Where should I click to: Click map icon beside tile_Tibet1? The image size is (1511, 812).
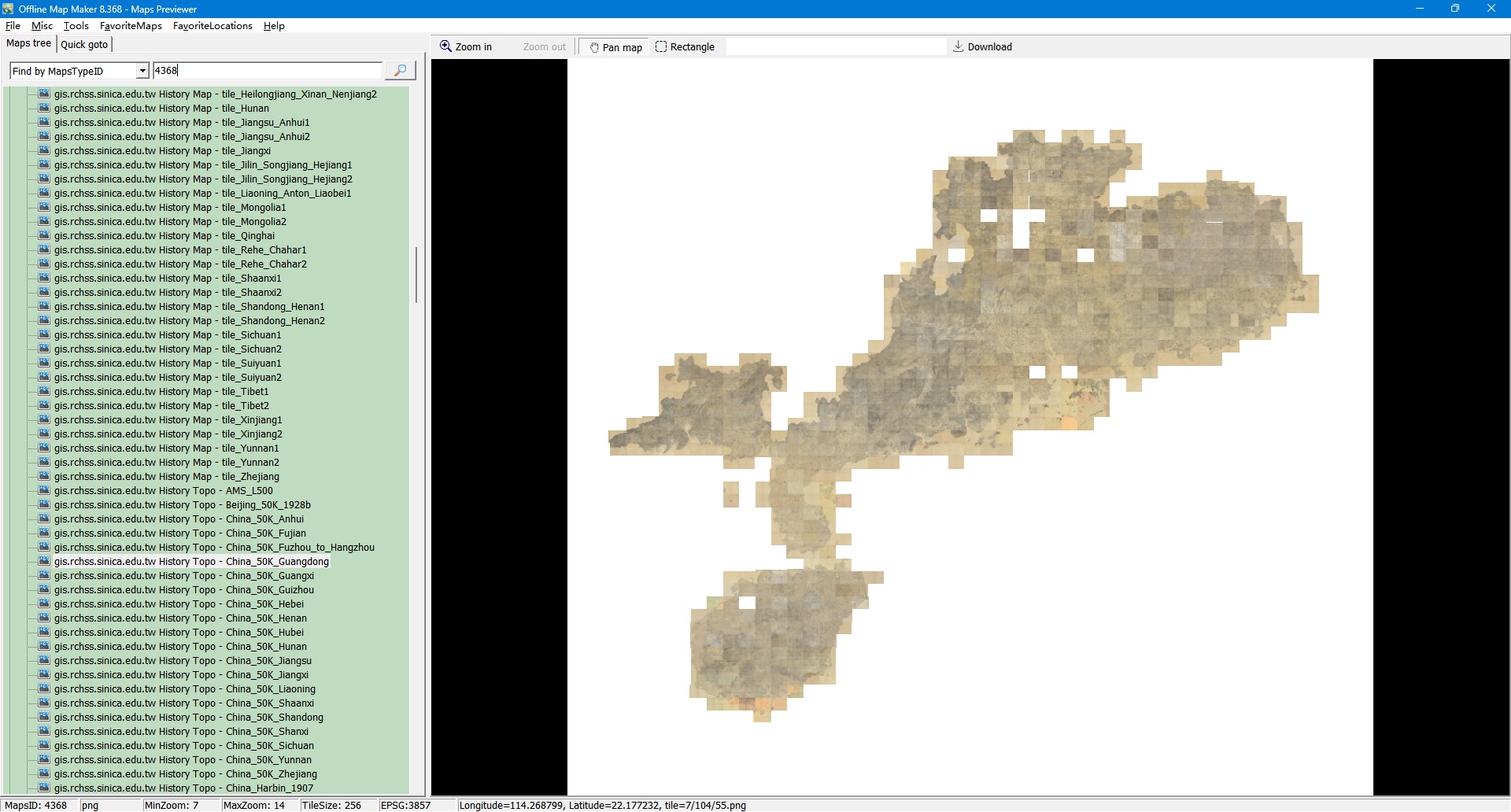[x=44, y=392]
